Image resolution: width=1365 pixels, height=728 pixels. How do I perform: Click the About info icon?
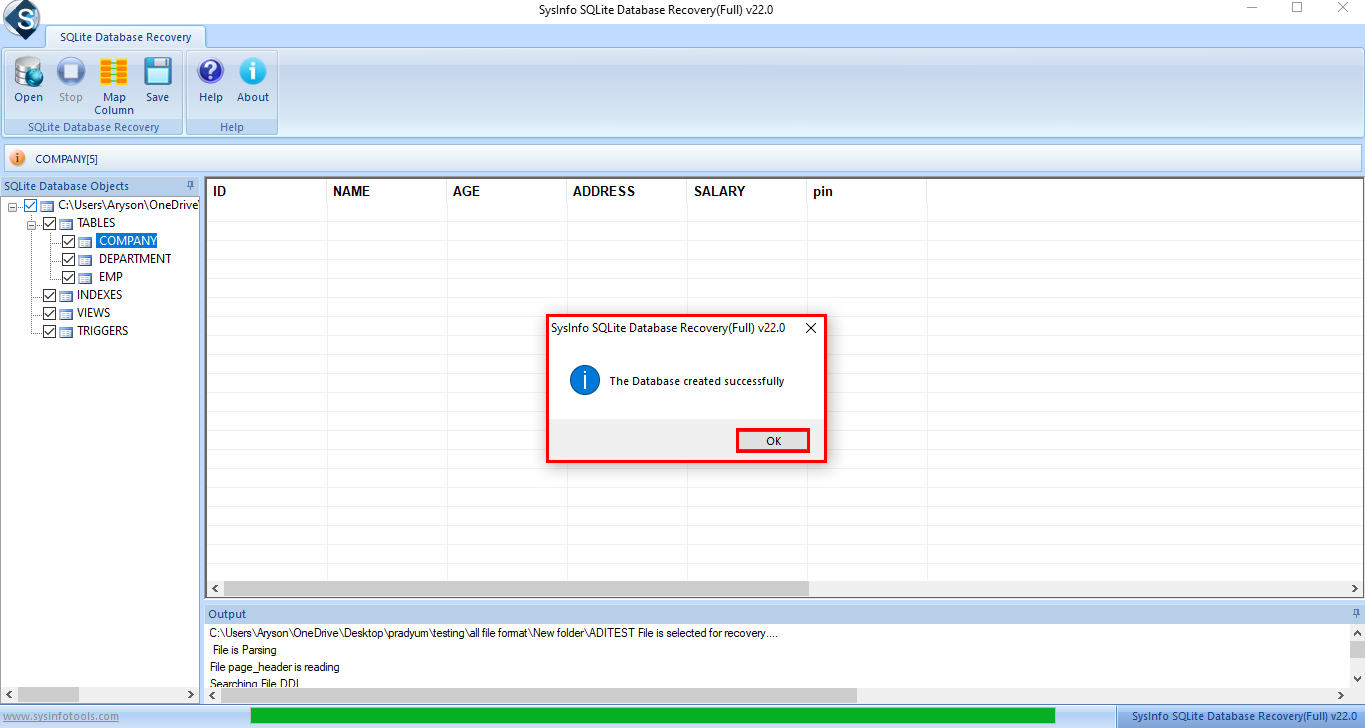click(x=253, y=79)
